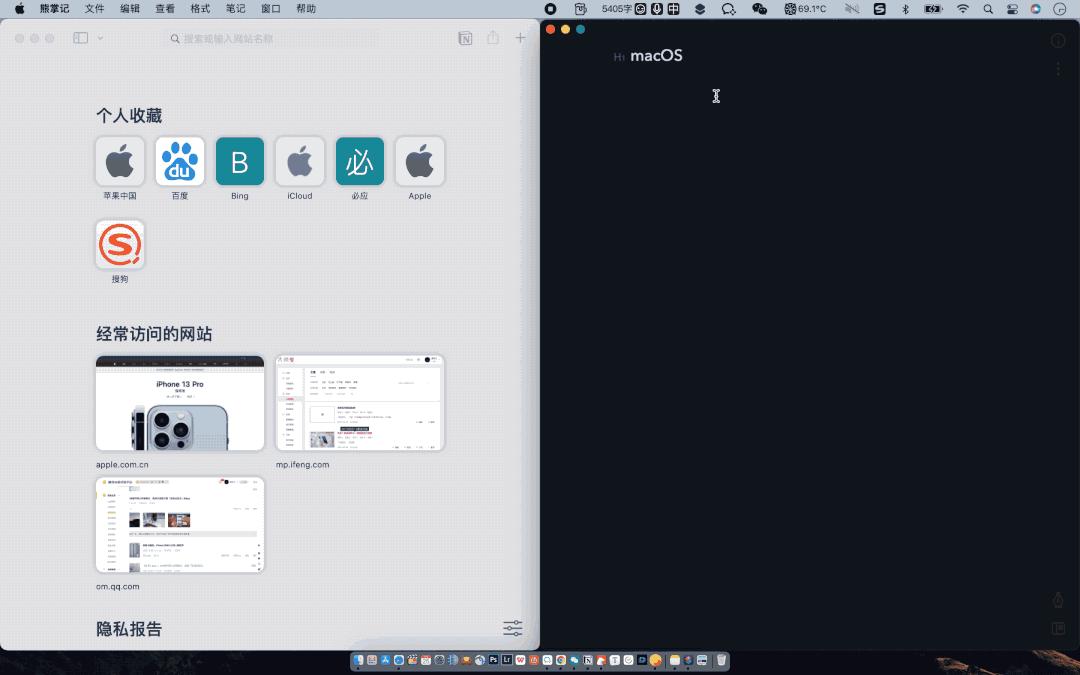Viewport: 1080px width, 675px height.
Task: Click the Siri icon in menu bar
Action: pyautogui.click(x=1035, y=9)
